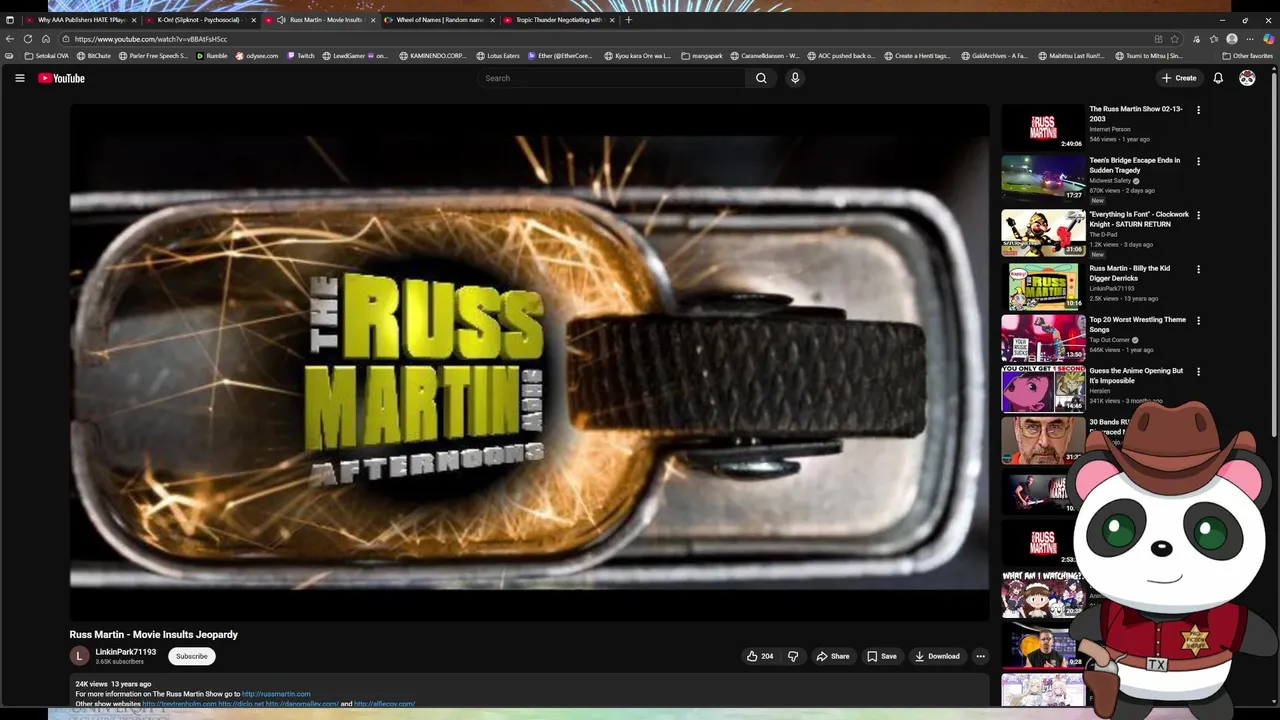Share the video

coord(833,656)
